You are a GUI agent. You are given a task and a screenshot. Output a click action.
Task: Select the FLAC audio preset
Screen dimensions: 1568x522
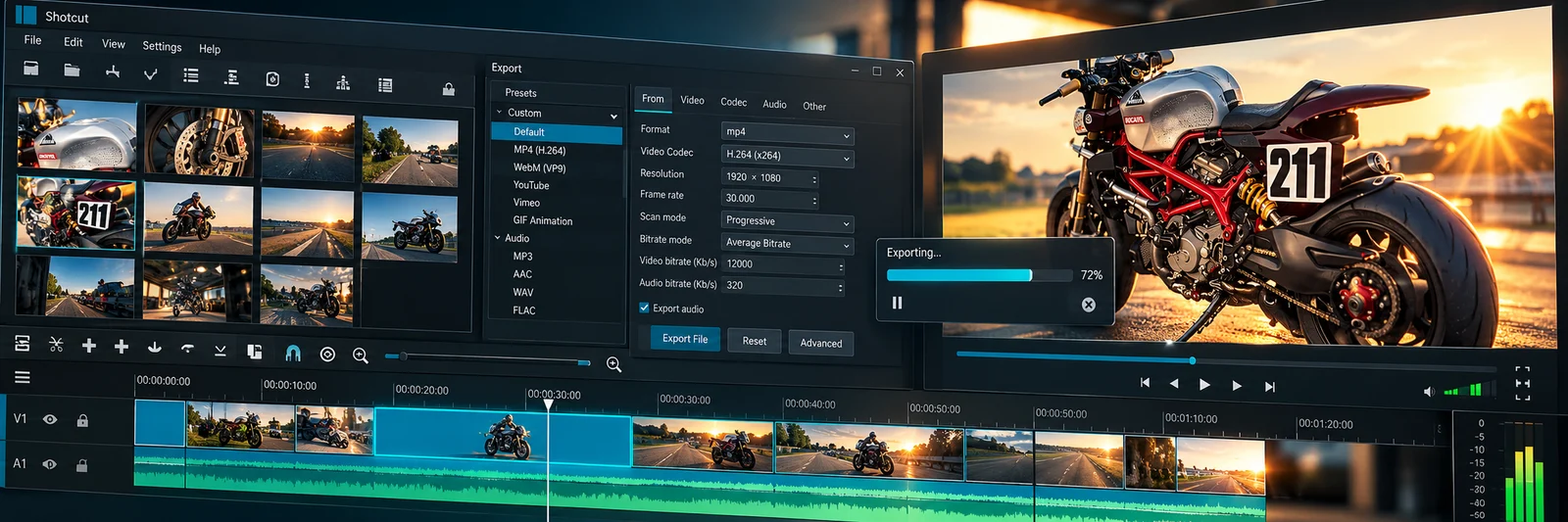click(524, 310)
